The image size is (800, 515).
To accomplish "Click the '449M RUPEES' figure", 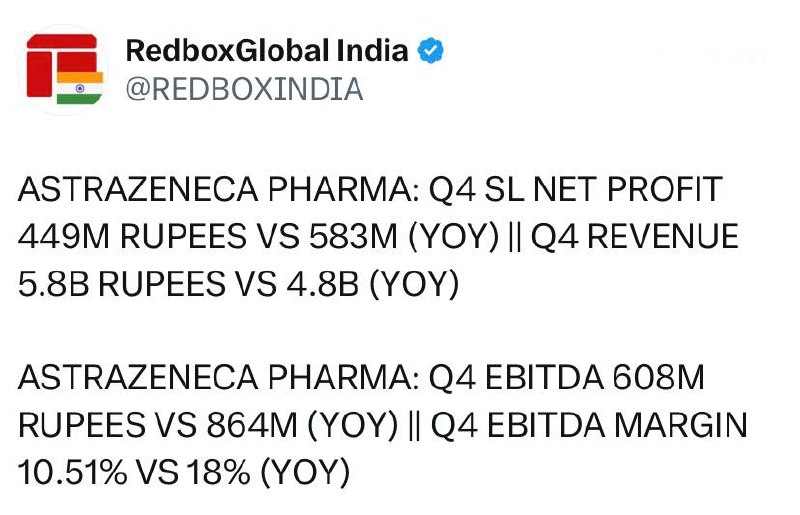I will [x=132, y=236].
